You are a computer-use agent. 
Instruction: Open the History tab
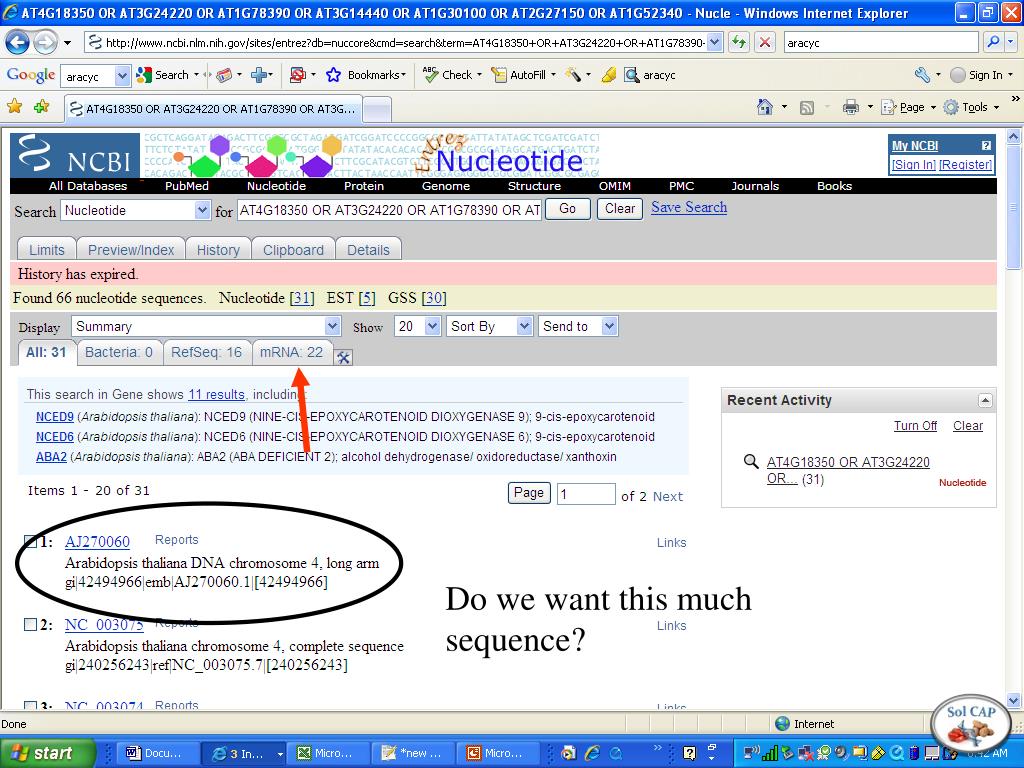click(x=218, y=250)
